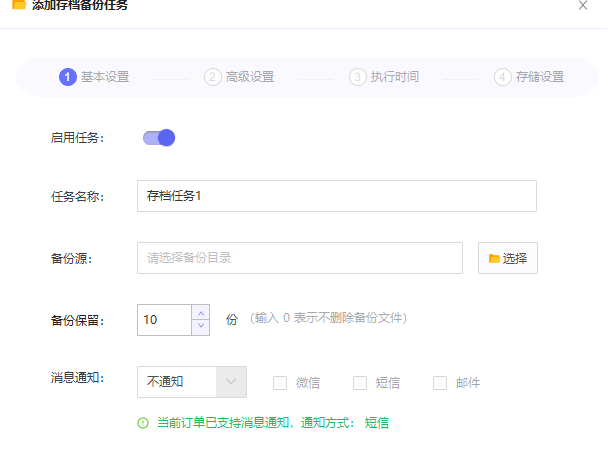Click the folder icon in the dialog title
610x456 pixels.
coord(19,4)
